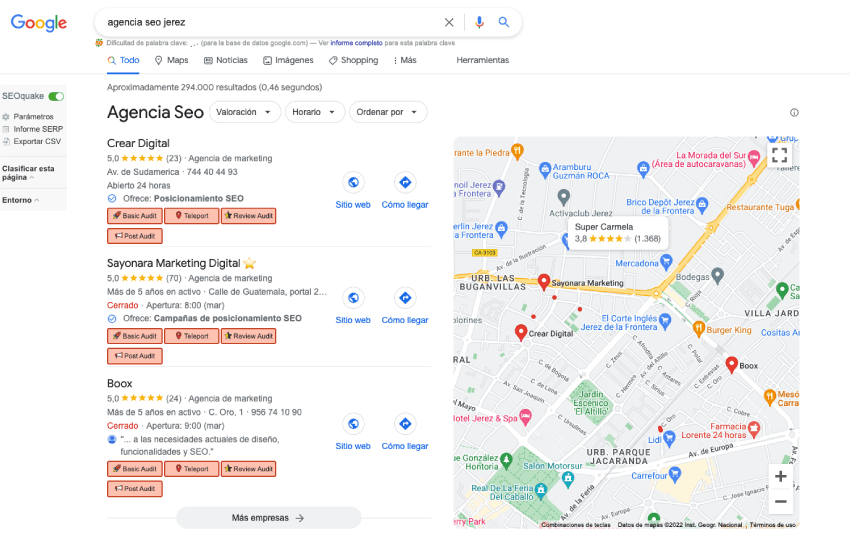Click the Crear Digital red map pin

click(521, 332)
